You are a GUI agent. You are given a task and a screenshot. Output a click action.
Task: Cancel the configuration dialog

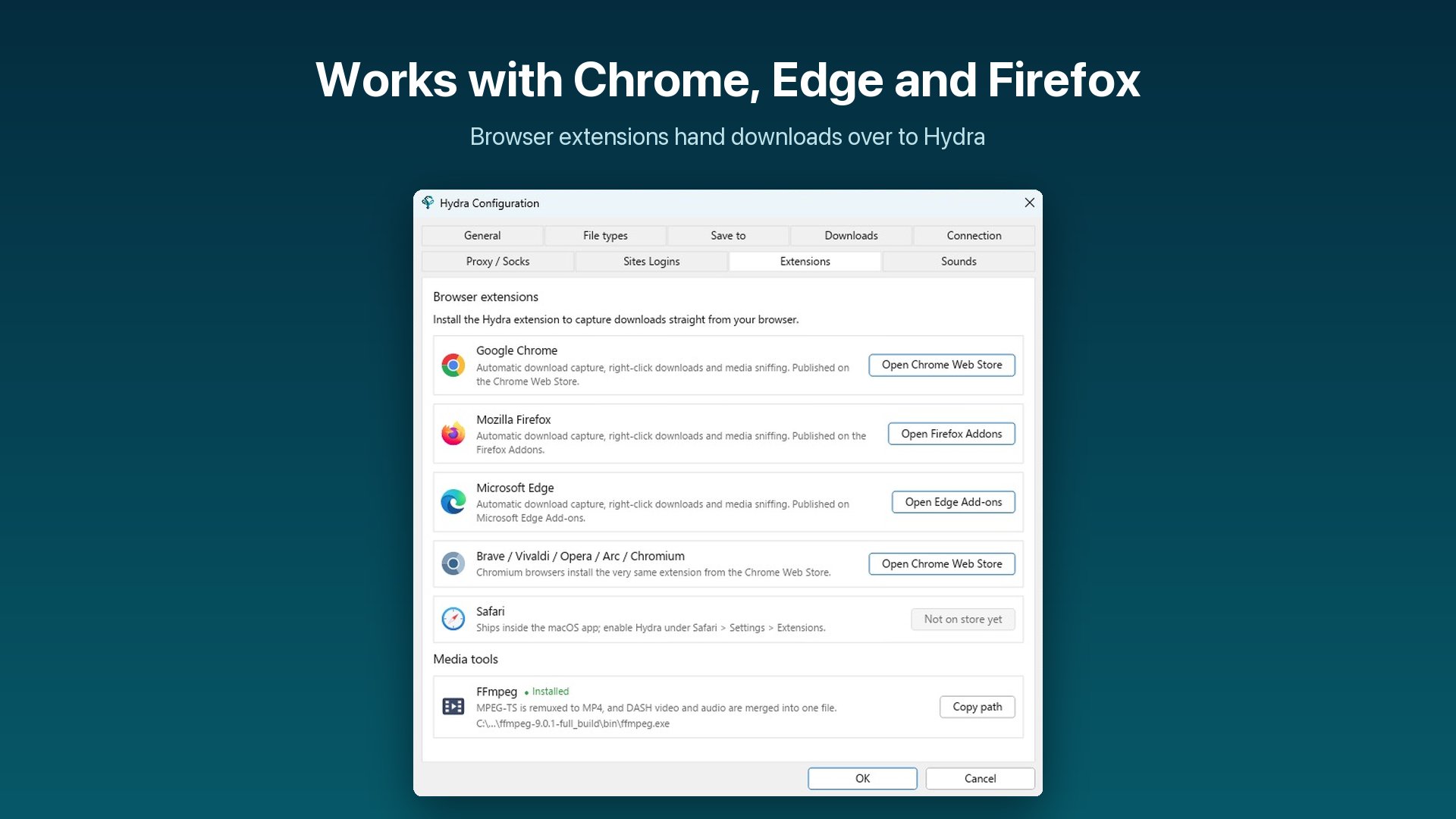980,779
